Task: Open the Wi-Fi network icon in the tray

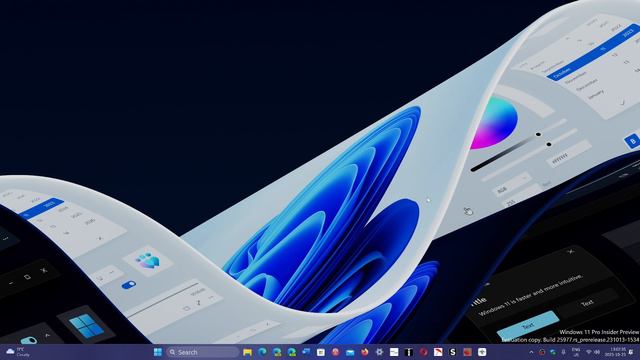Action: (x=589, y=352)
